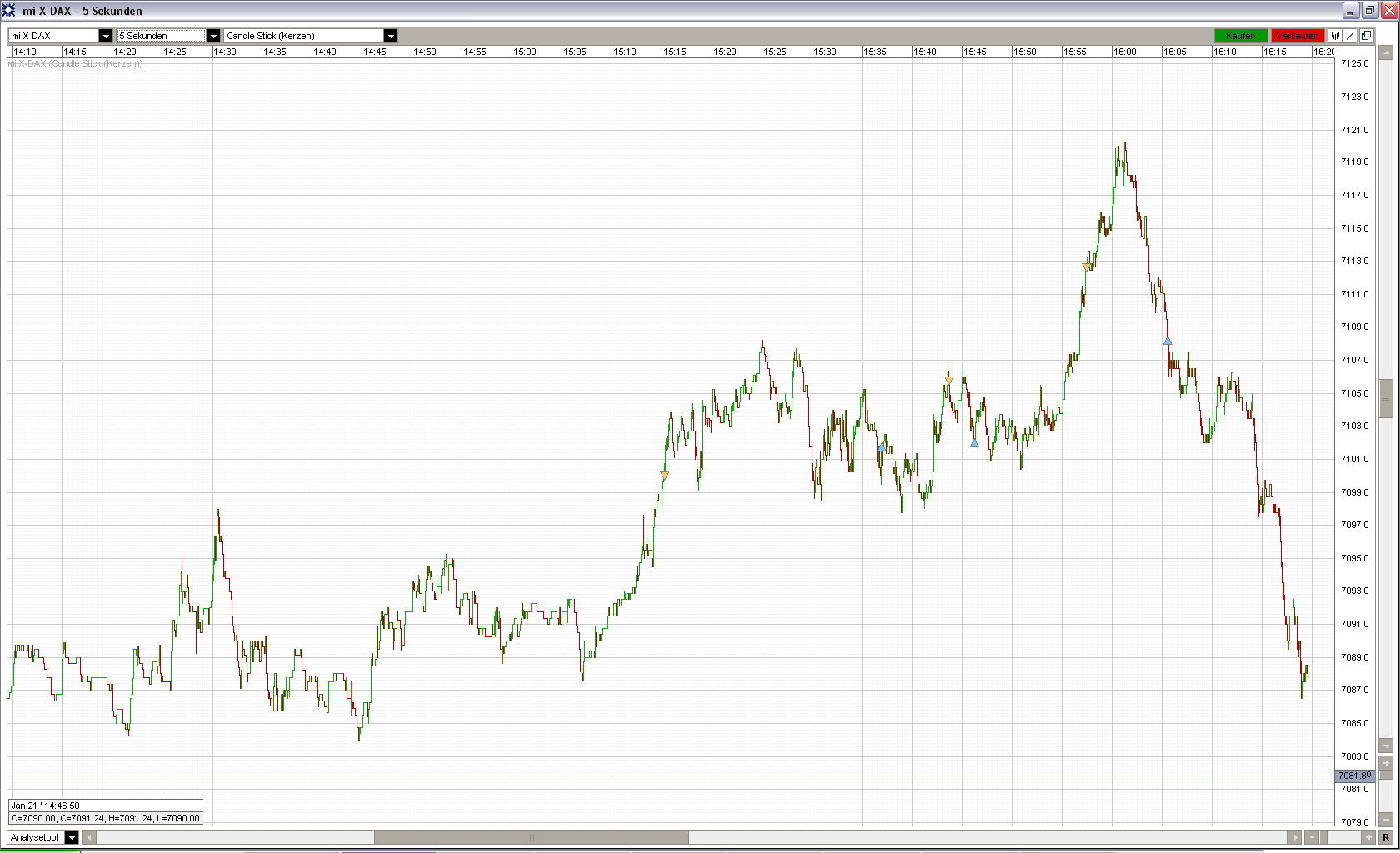
Task: Click the 7105.0 price axis label
Action: [x=1355, y=393]
